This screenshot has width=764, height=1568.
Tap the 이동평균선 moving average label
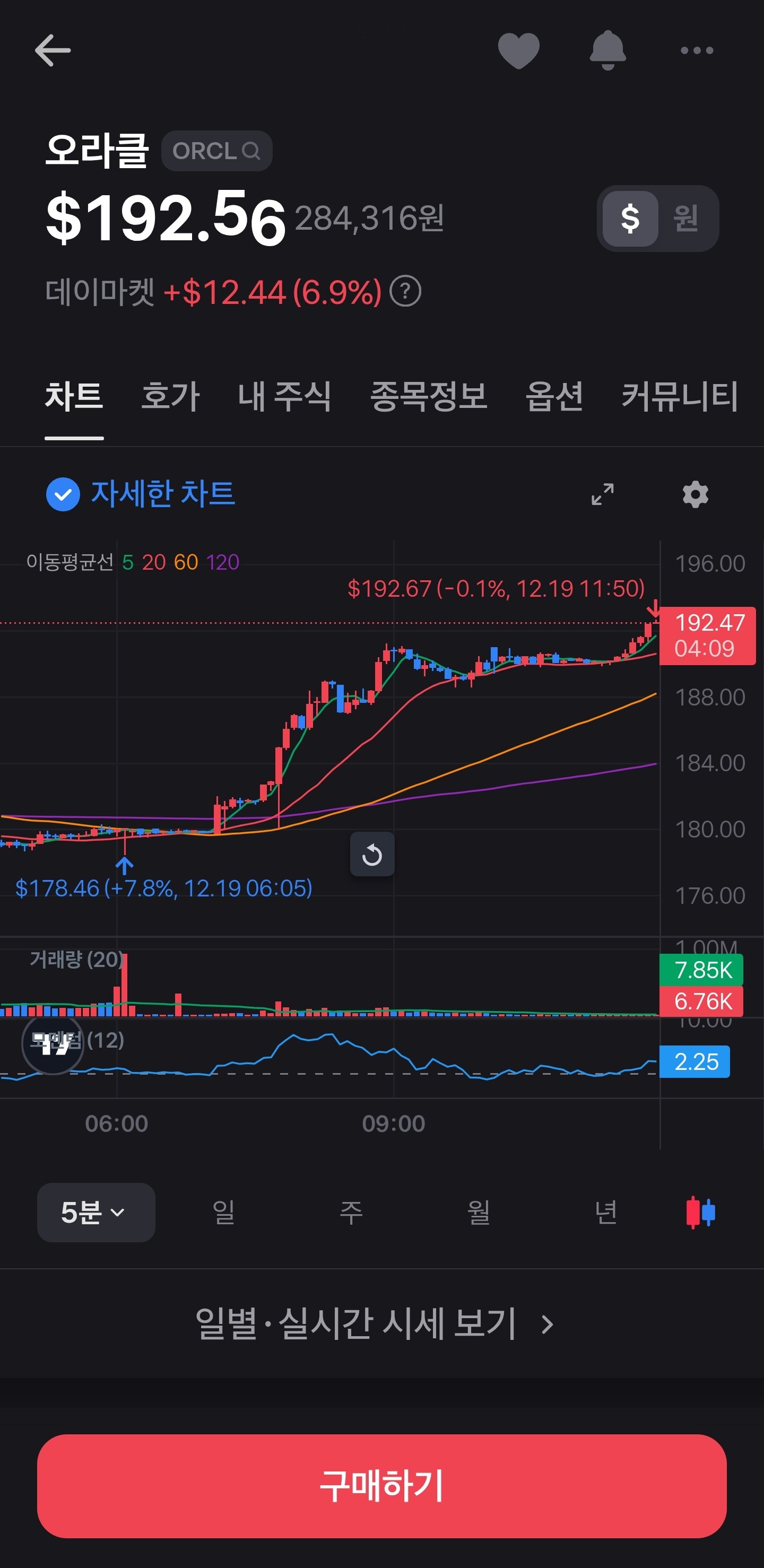[x=70, y=562]
